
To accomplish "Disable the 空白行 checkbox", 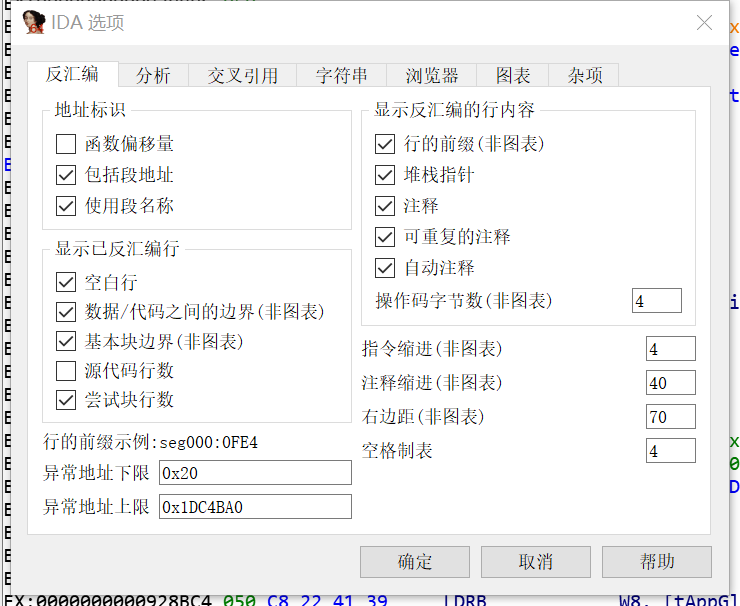I will [66, 282].
